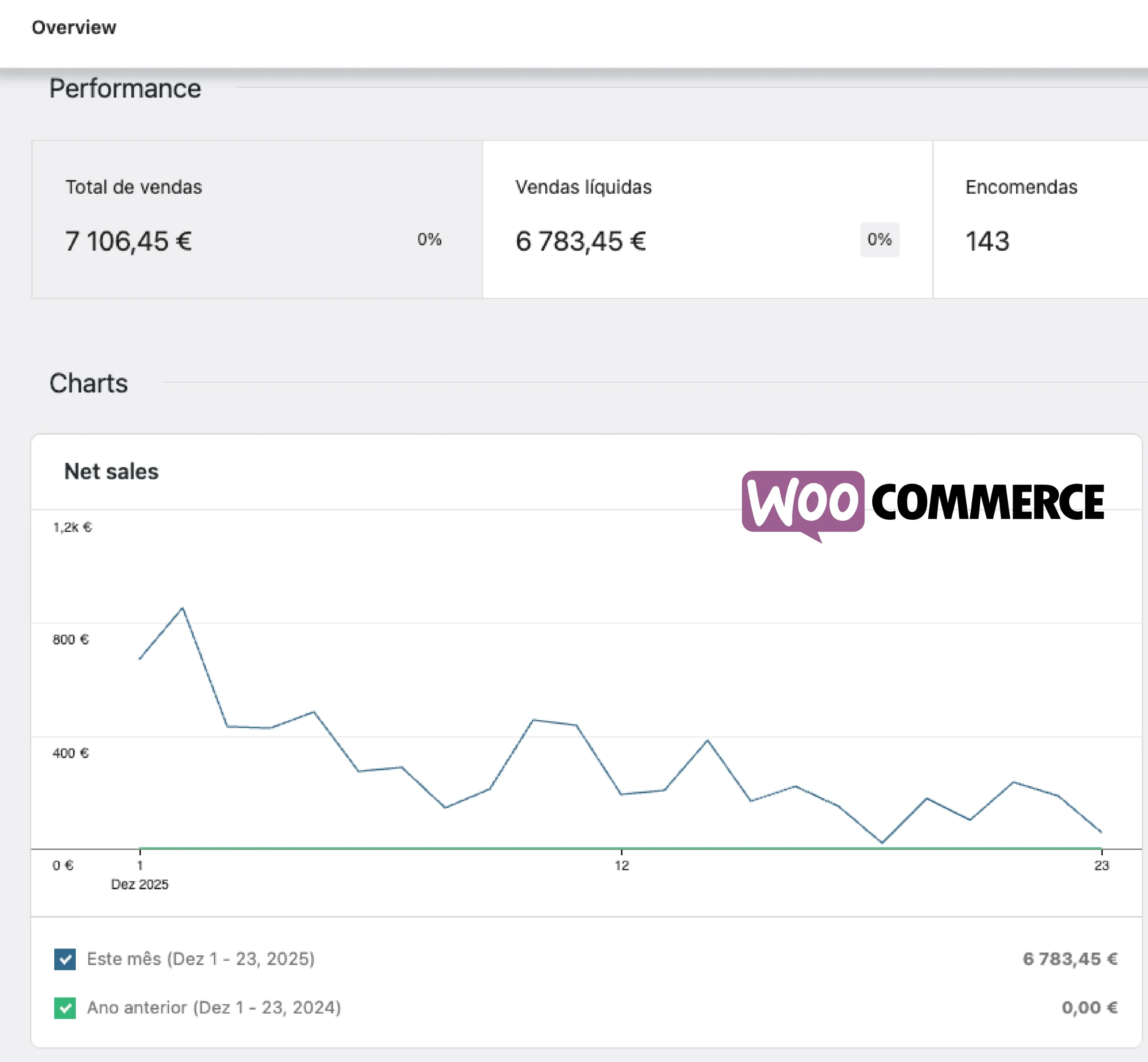Click the 7 106,45 € total sales value
Image resolution: width=1148 pixels, height=1062 pixels.
128,241
